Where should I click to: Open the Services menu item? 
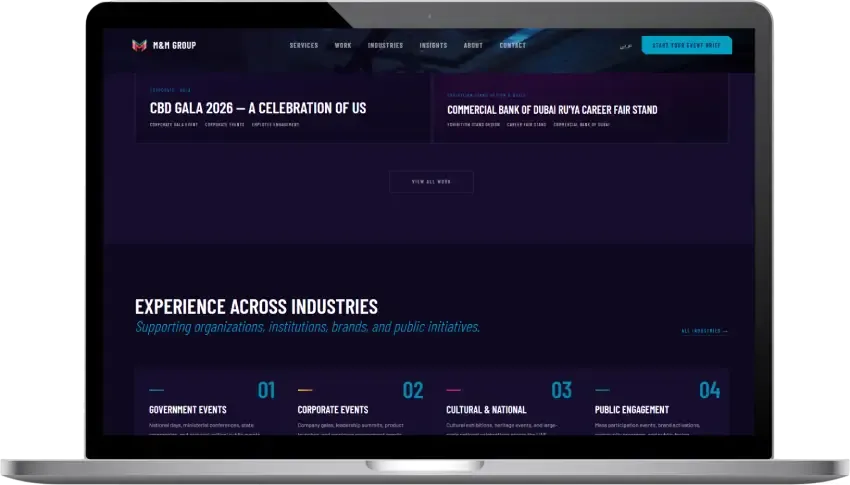[304, 46]
